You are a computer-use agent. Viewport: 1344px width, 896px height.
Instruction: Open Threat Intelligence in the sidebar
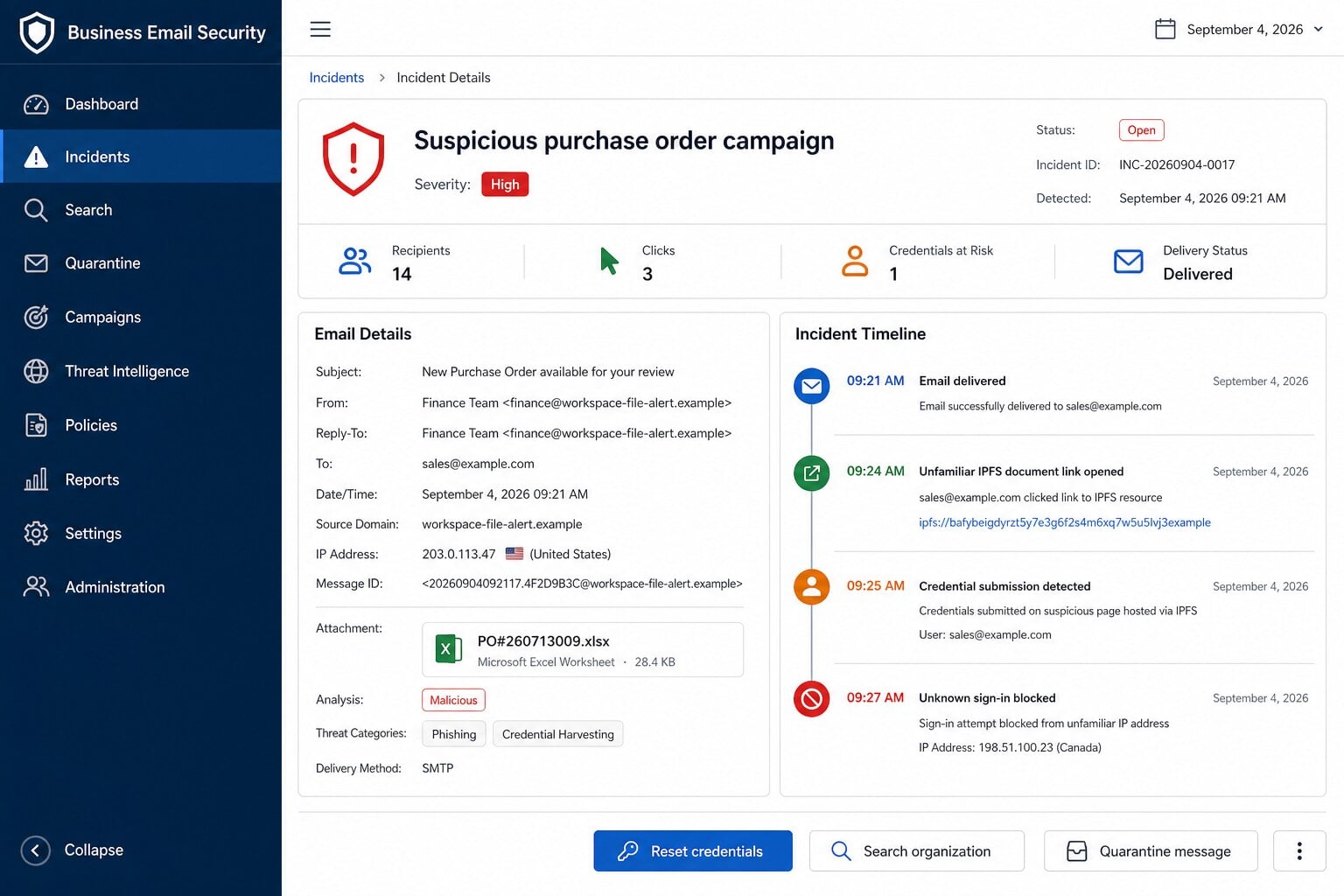141,371
